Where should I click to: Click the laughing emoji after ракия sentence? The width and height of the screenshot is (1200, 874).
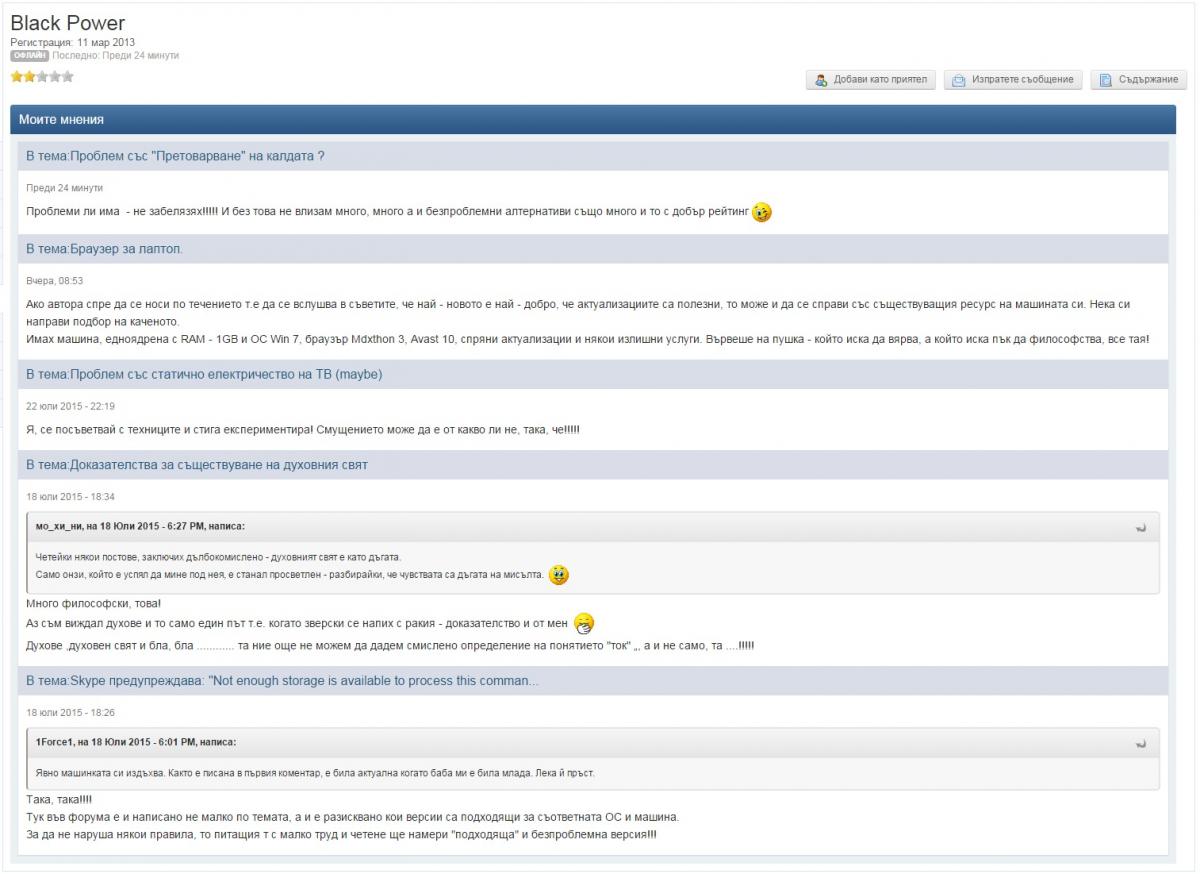click(584, 623)
